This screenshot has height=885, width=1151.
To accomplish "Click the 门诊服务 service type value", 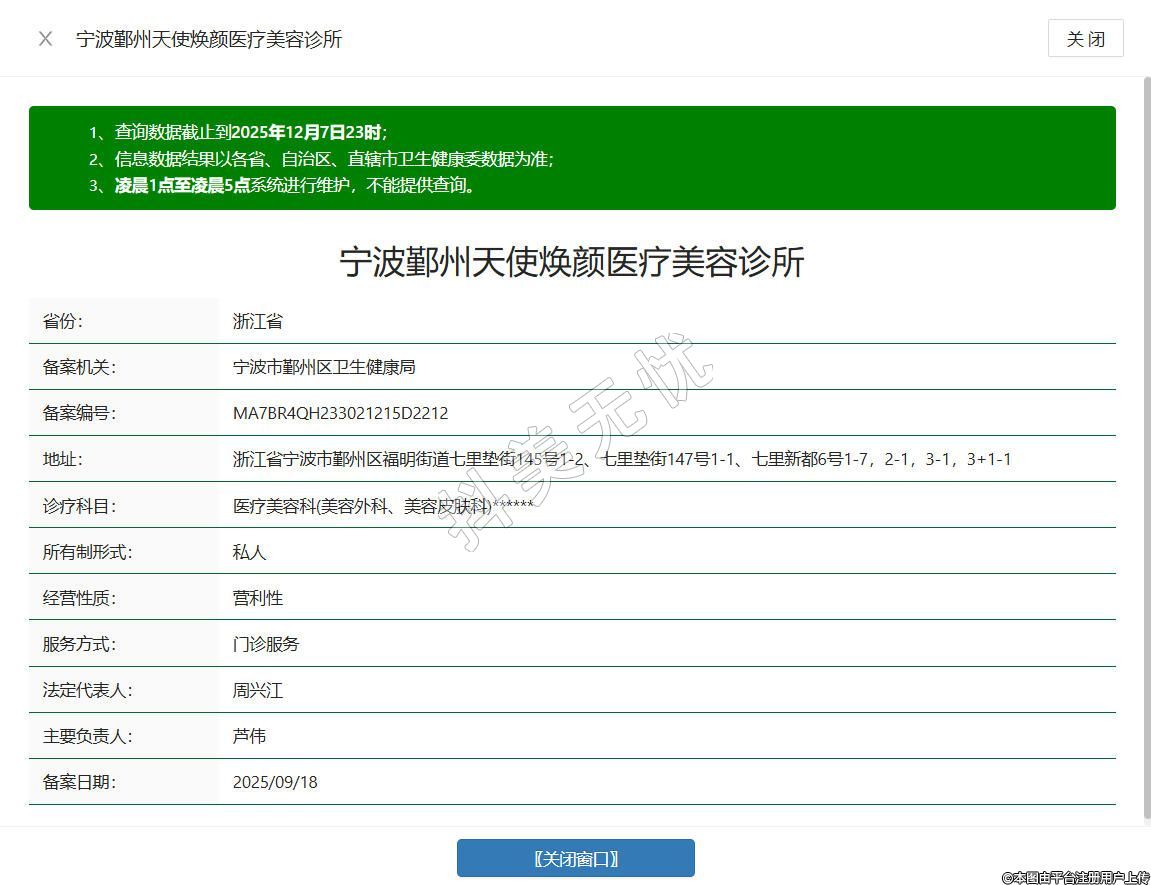I will tap(266, 644).
